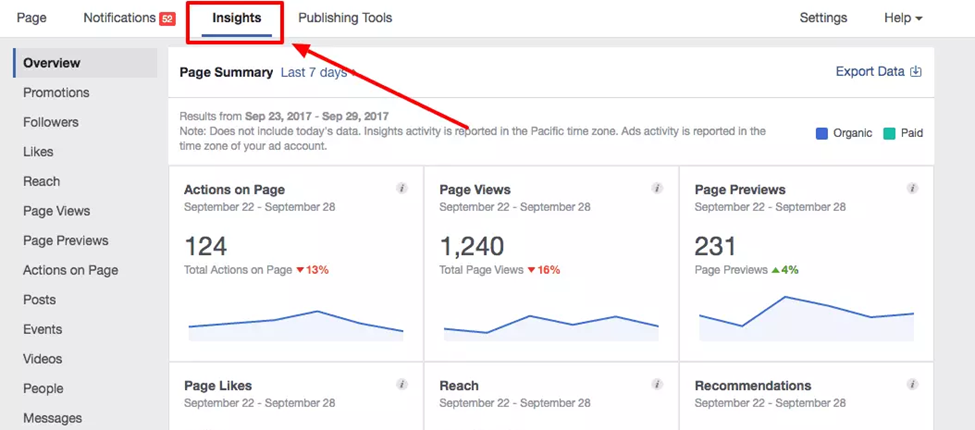
Task: Switch to the Insights tab
Action: (x=236, y=18)
